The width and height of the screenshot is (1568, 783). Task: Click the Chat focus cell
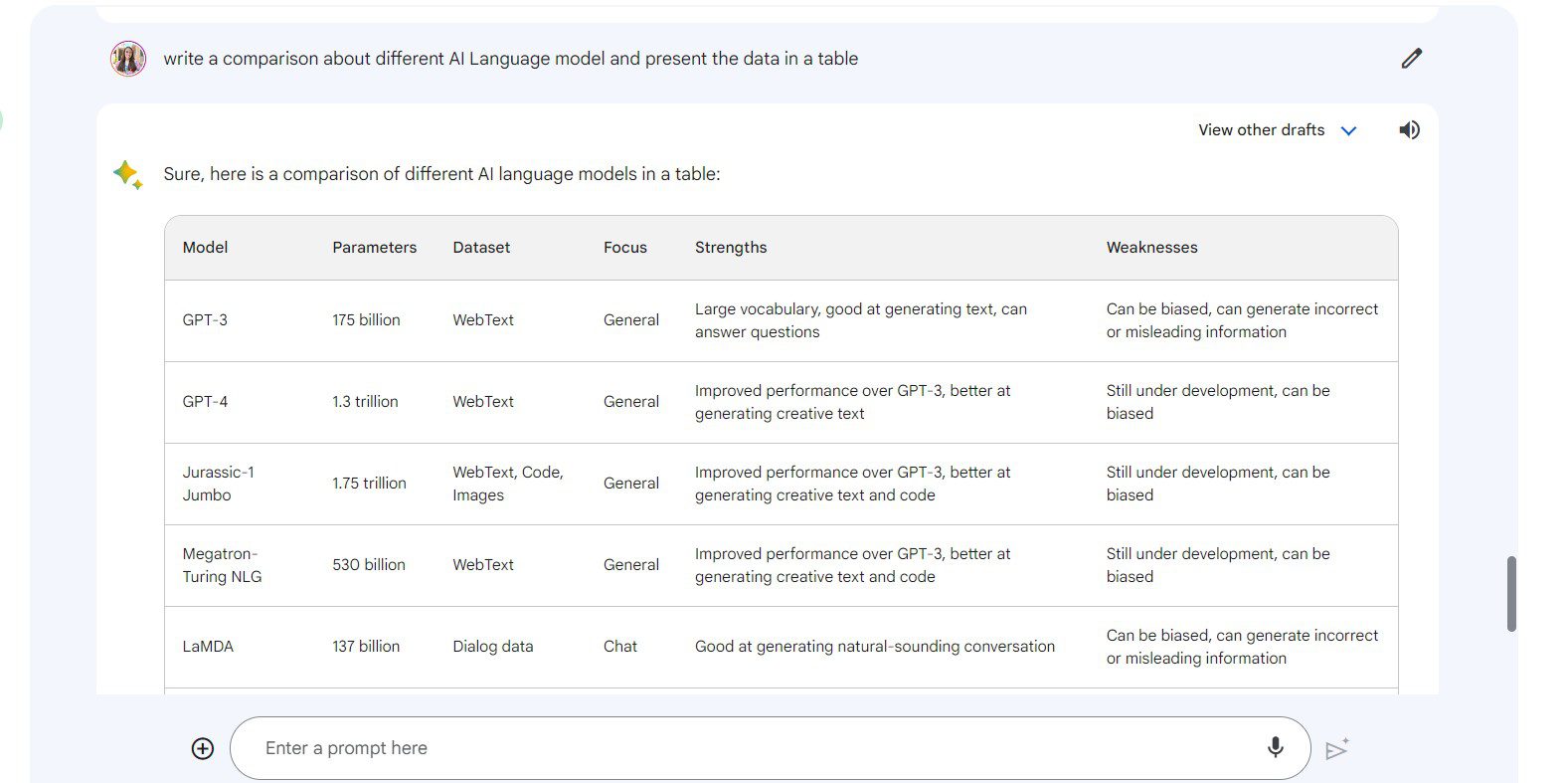pyautogui.click(x=620, y=647)
